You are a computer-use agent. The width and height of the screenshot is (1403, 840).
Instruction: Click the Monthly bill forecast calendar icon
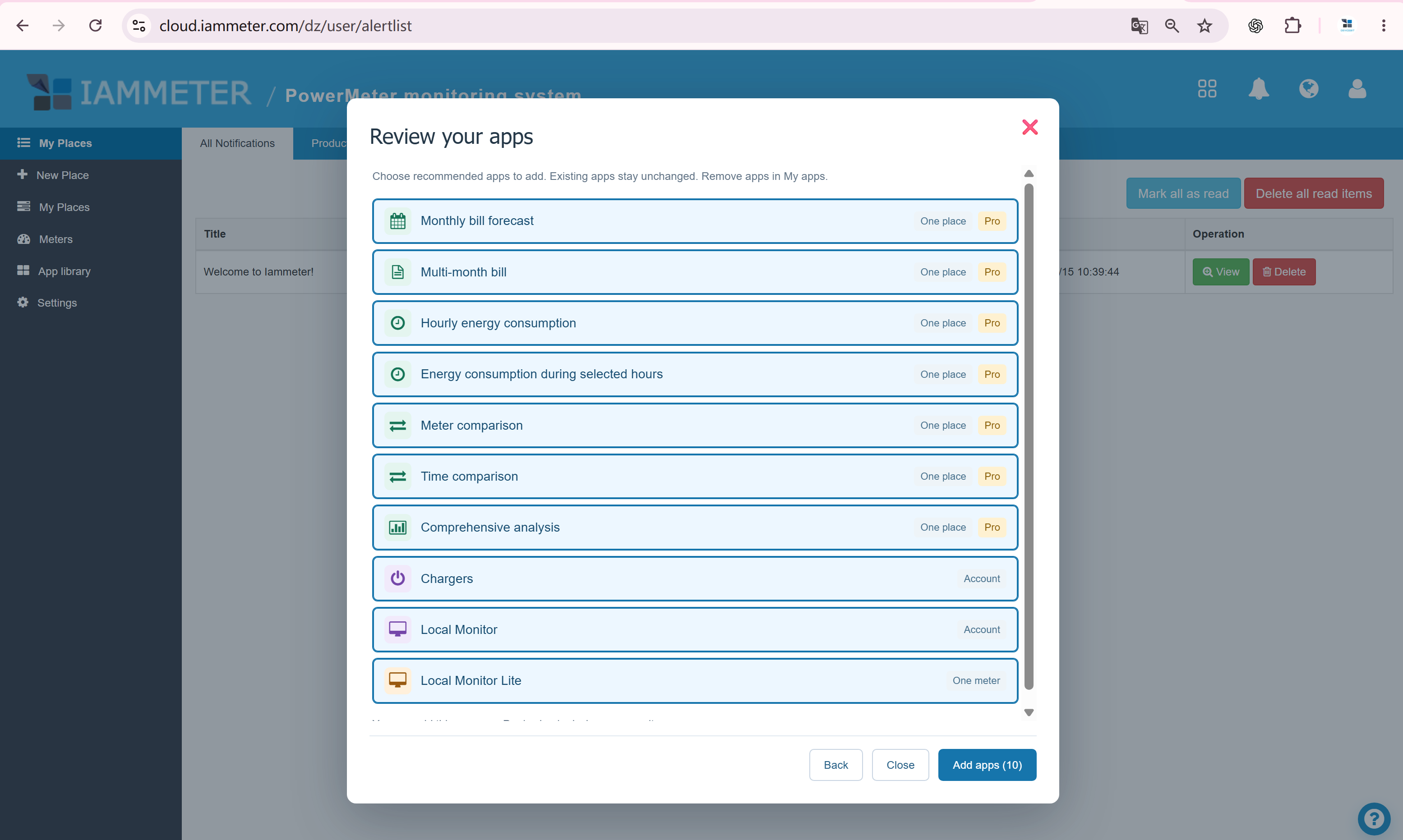coord(397,221)
